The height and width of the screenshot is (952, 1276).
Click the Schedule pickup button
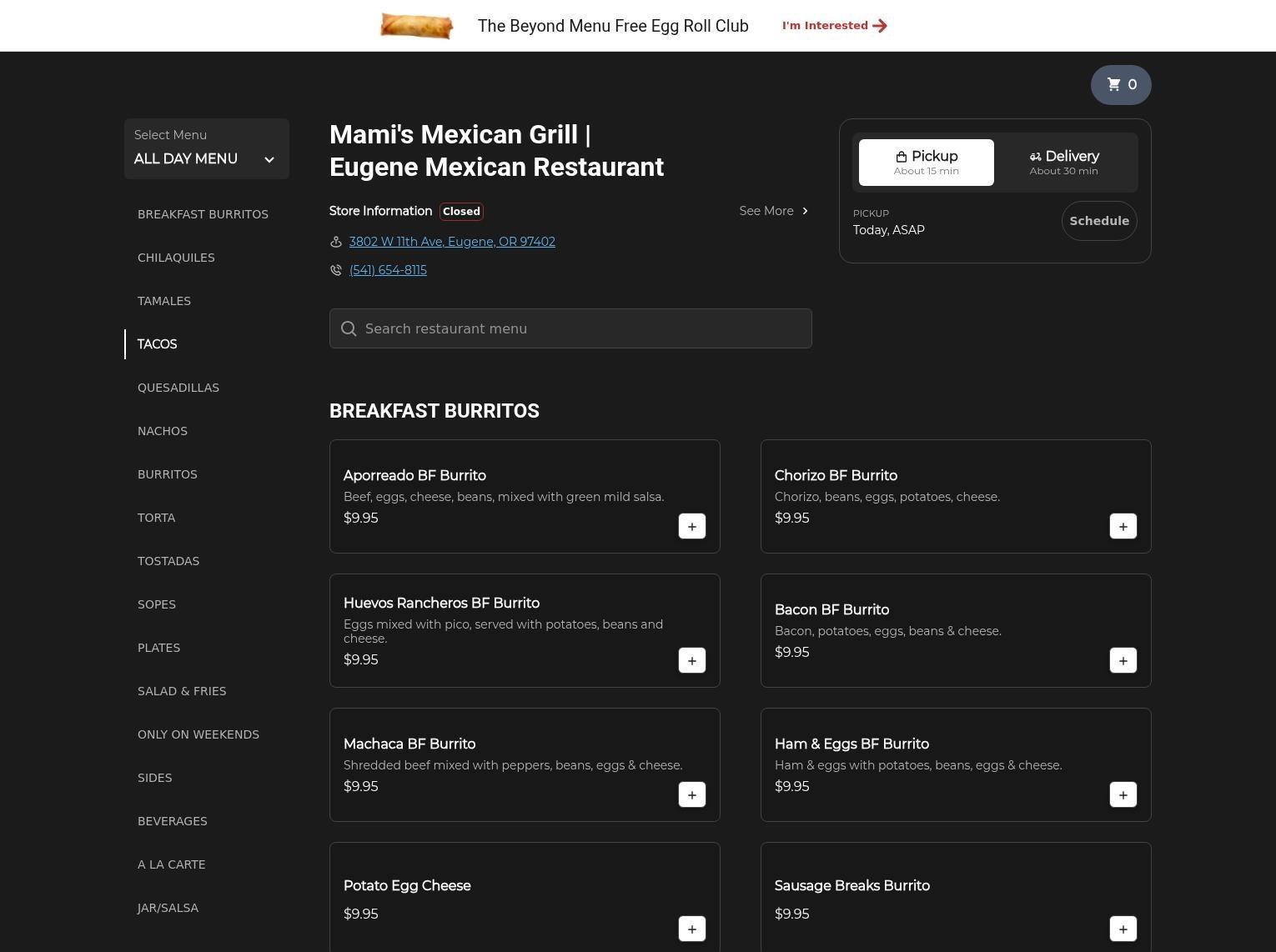(1098, 221)
